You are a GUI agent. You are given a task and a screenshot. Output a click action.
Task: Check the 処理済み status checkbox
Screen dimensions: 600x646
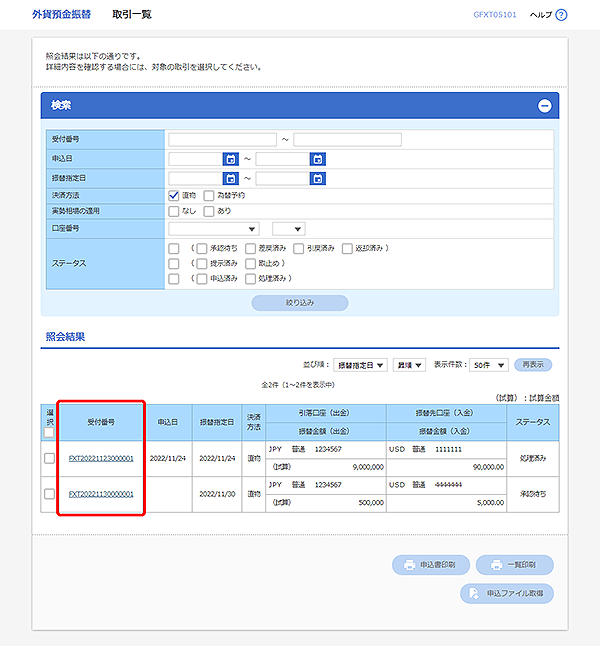250,279
